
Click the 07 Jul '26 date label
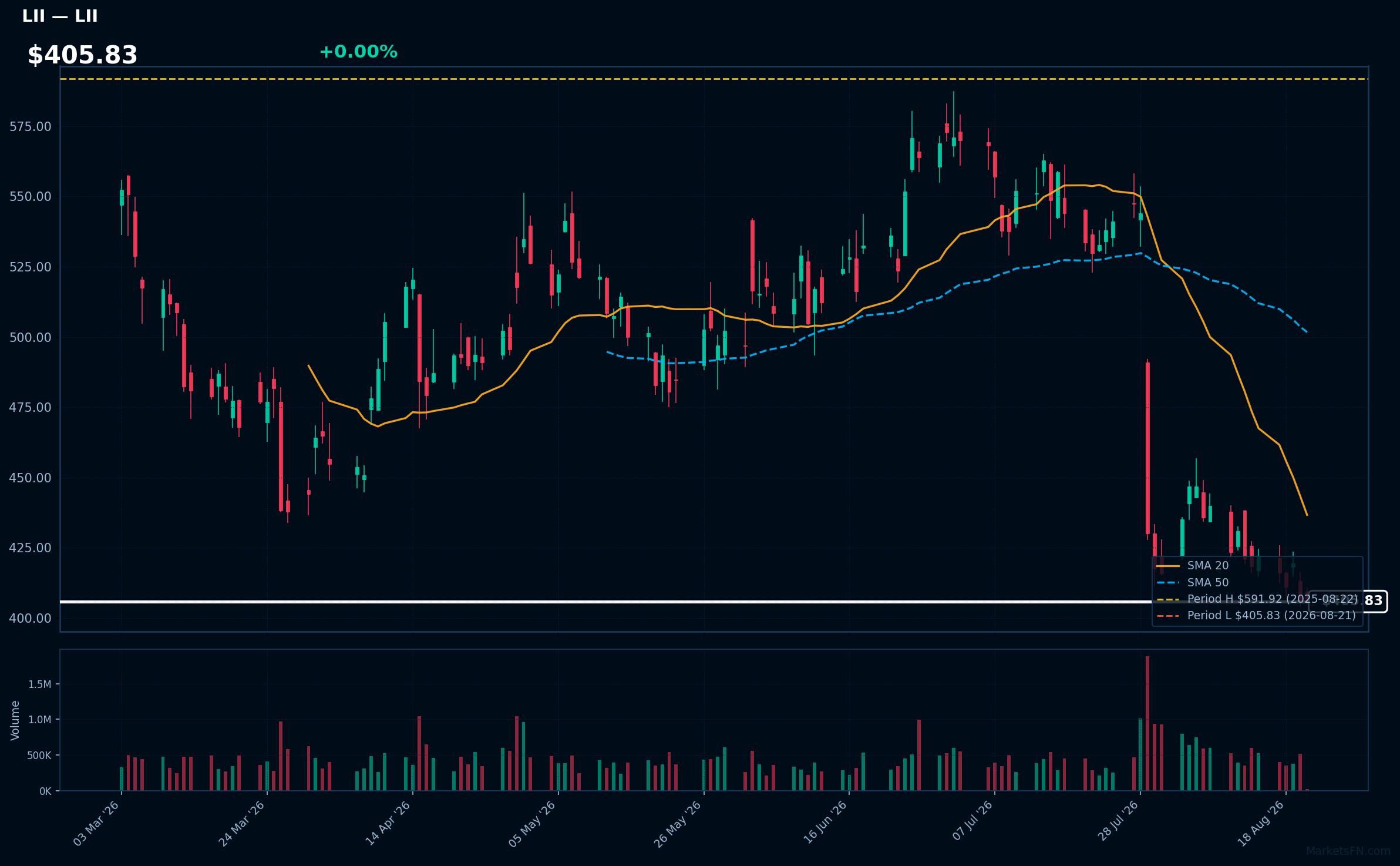tap(972, 820)
